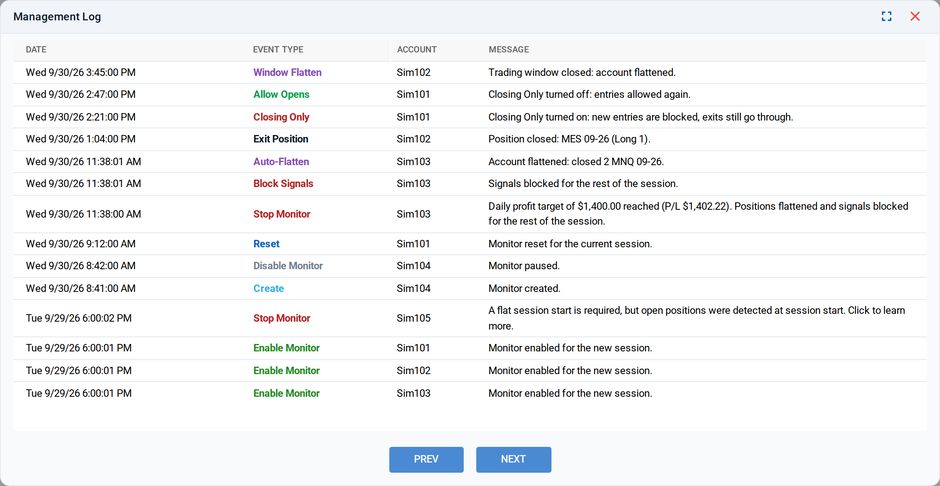Click the 'Click to learn more' flat session message
Viewport: 940px width, 486px height.
697,319
